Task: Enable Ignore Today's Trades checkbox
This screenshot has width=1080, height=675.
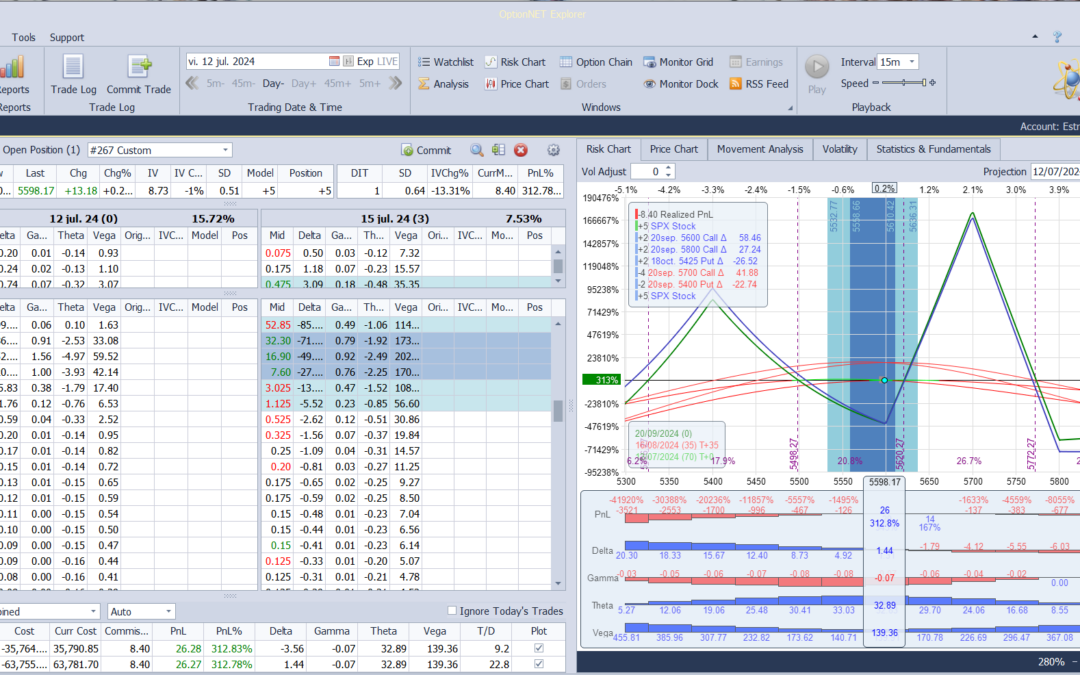Action: pyautogui.click(x=452, y=611)
